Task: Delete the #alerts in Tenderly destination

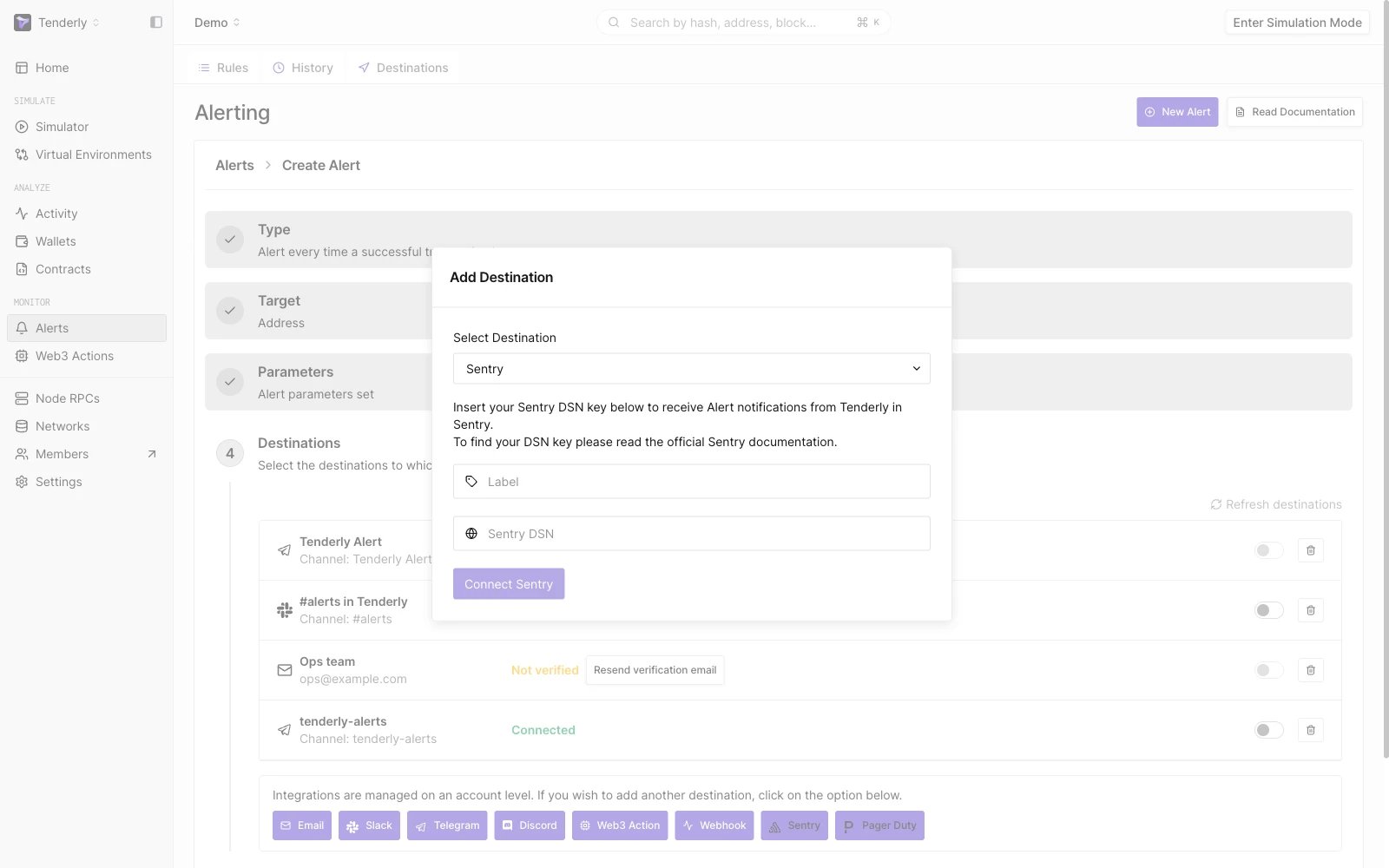Action: [x=1311, y=610]
